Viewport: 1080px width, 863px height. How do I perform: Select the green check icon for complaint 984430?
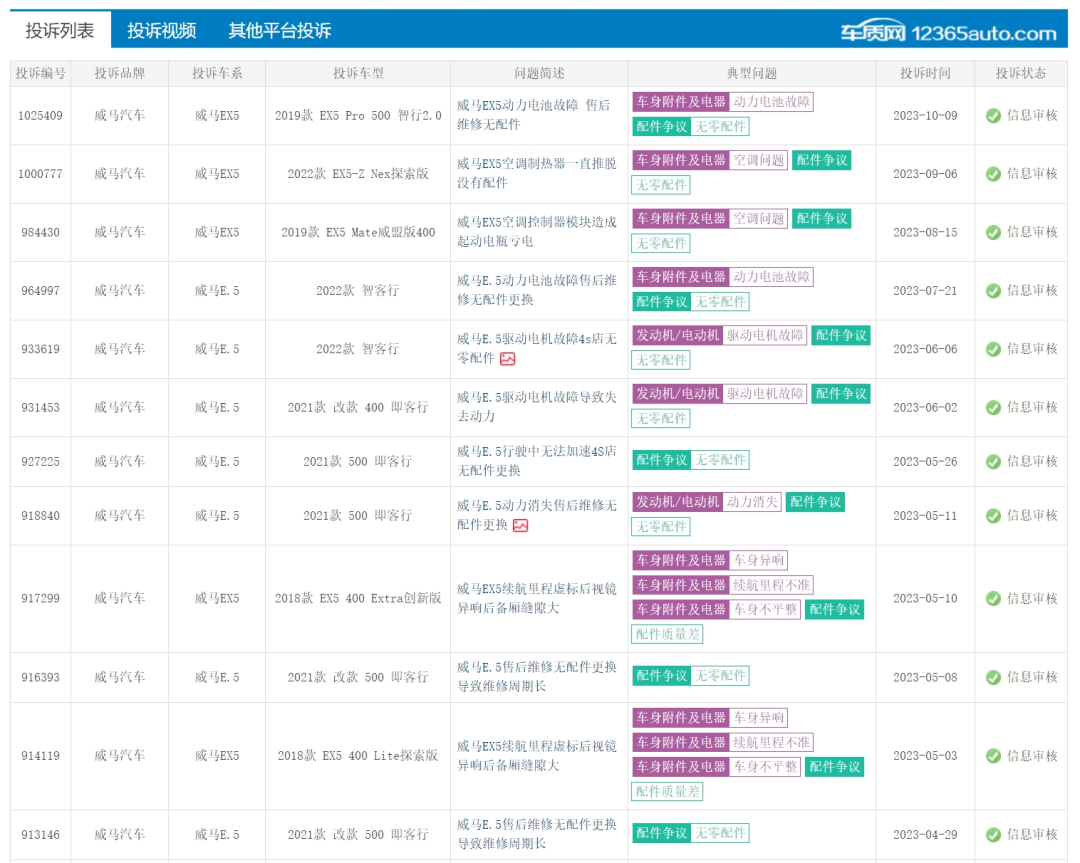pos(993,233)
